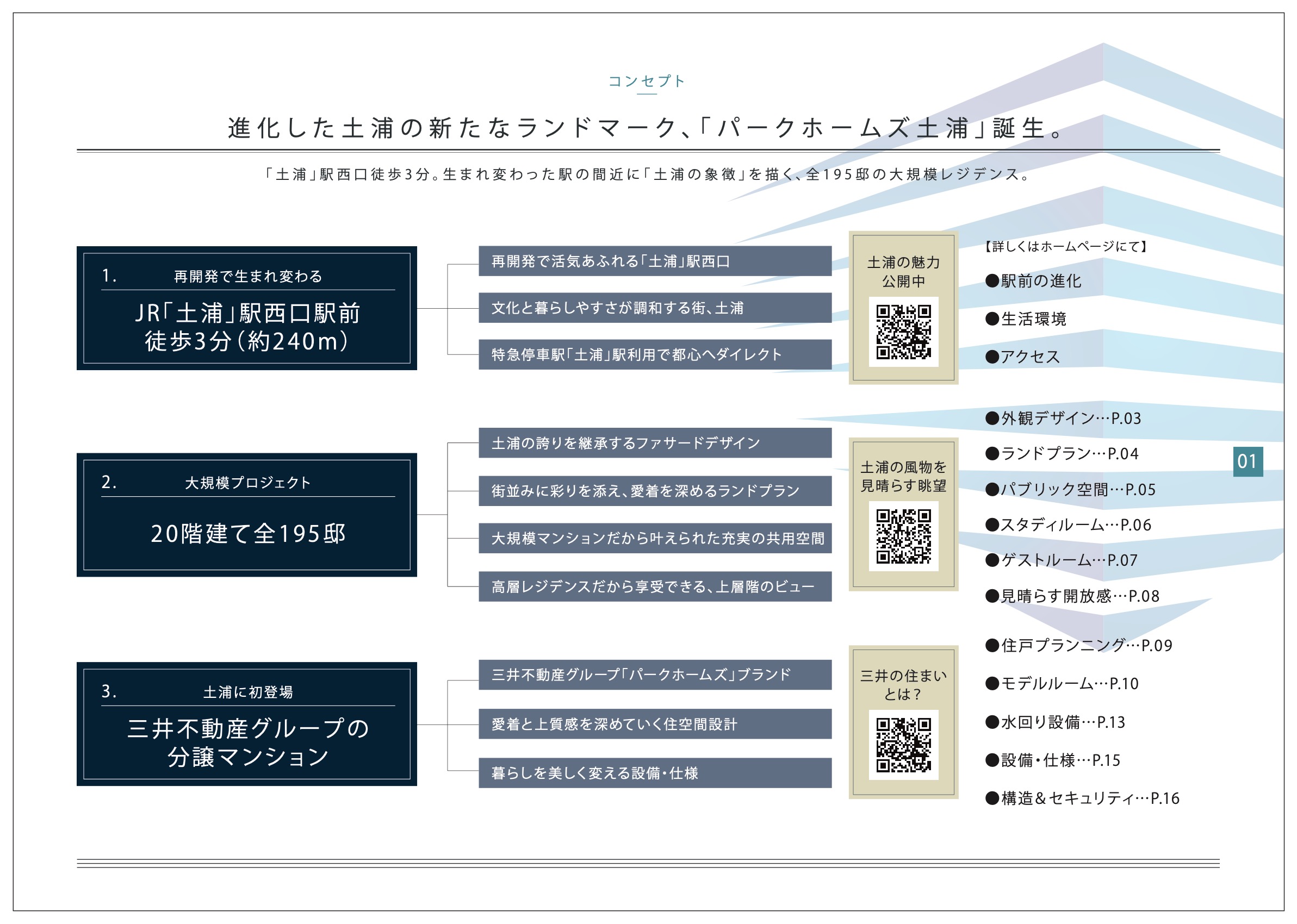Open スタディルーム…P.06 entry
The height and width of the screenshot is (924, 1297).
point(1068,525)
